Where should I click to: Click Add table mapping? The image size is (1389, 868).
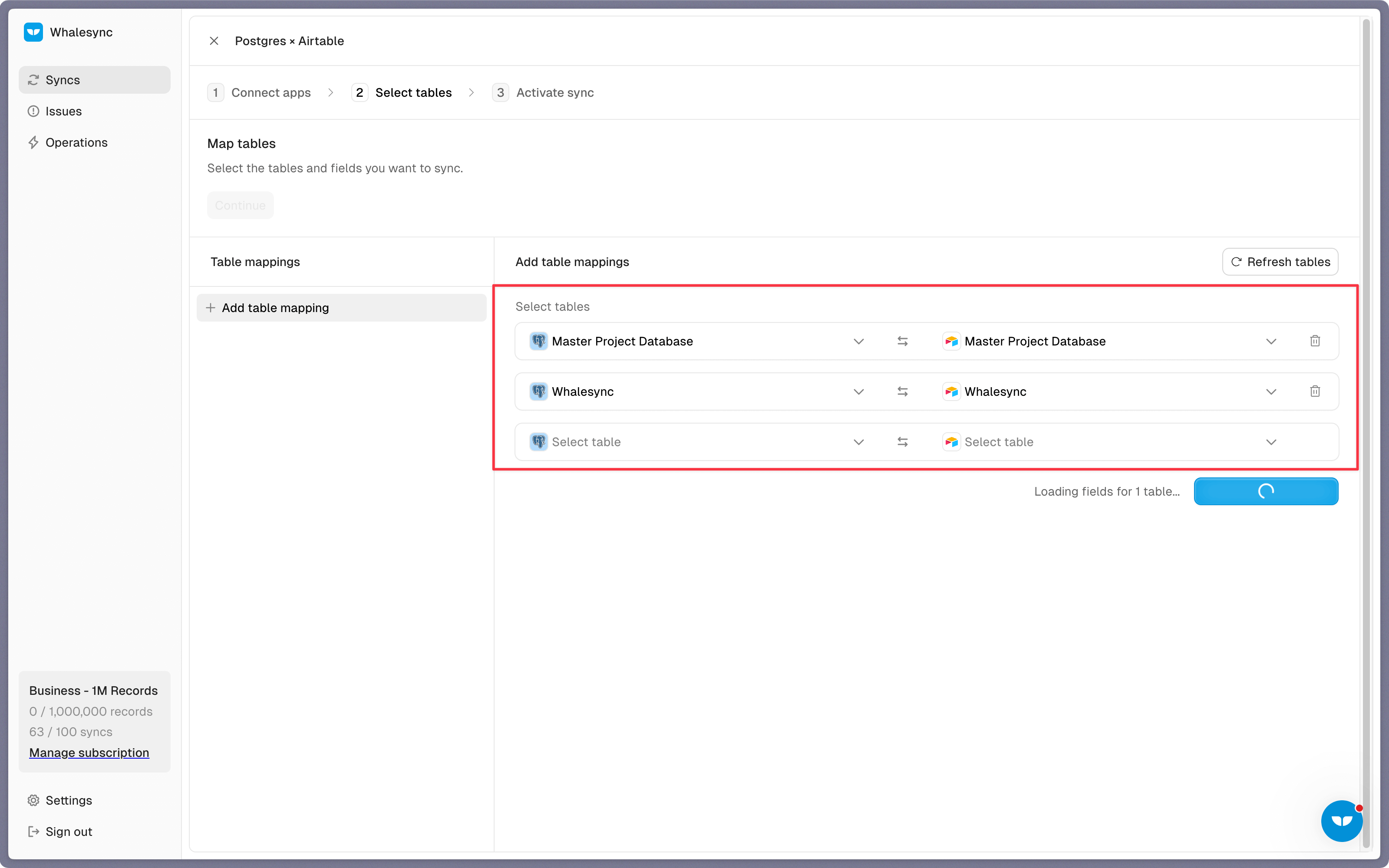(342, 308)
